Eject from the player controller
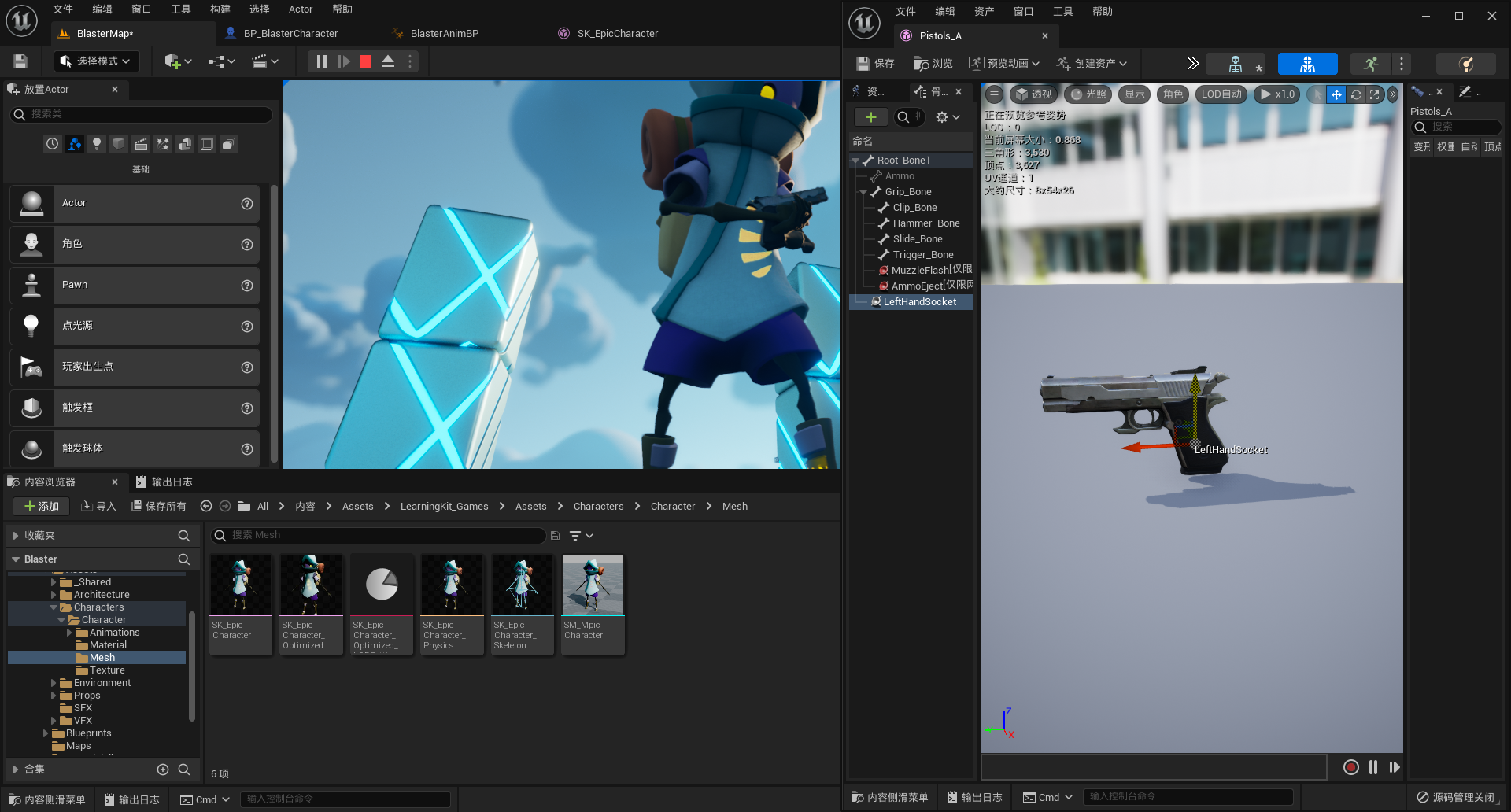This screenshot has height=812, width=1511. (388, 61)
